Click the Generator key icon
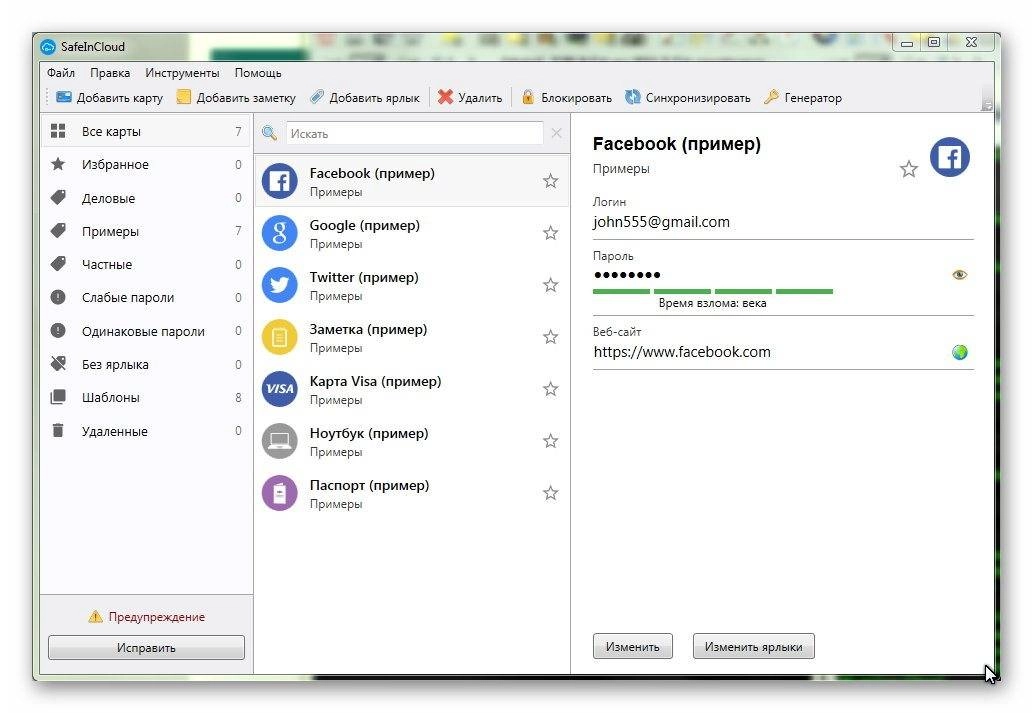Screen dimensions: 1033x713 click(x=771, y=97)
